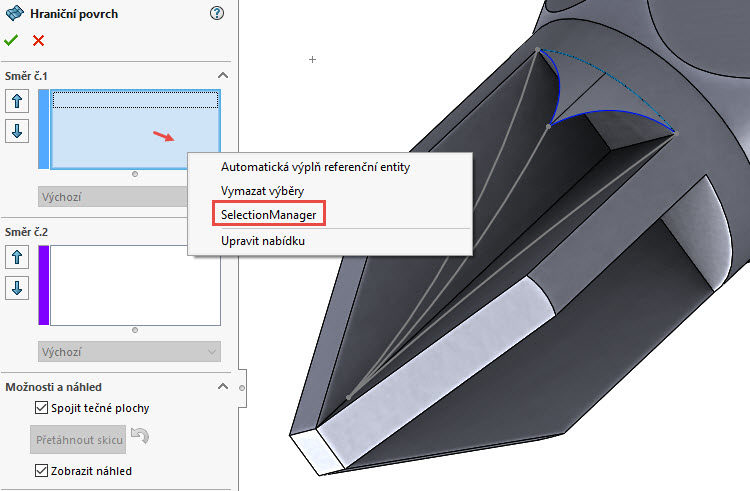750x491 pixels.
Task: Open SelectionManager from context menu
Action: [268, 215]
